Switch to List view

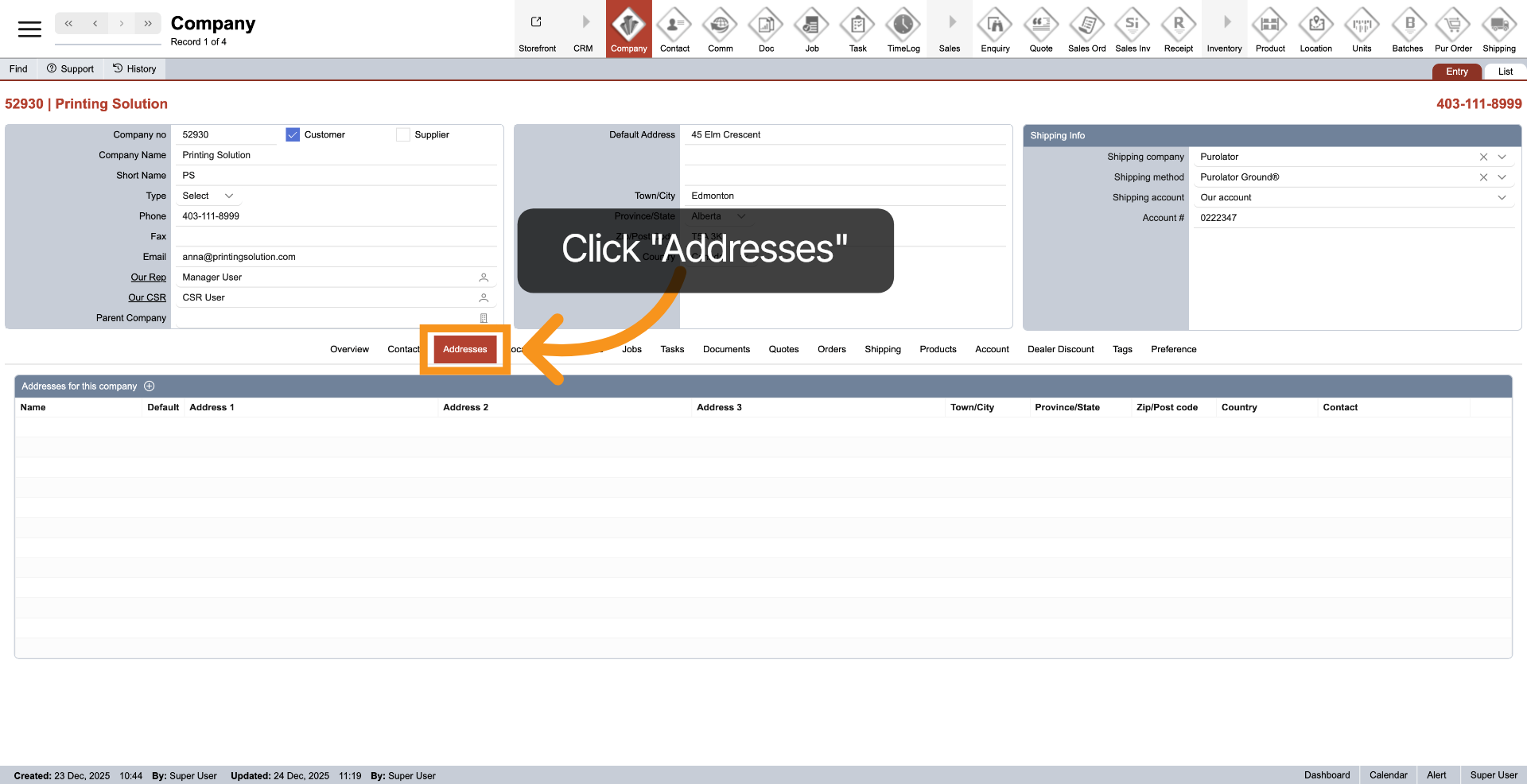[1505, 72]
